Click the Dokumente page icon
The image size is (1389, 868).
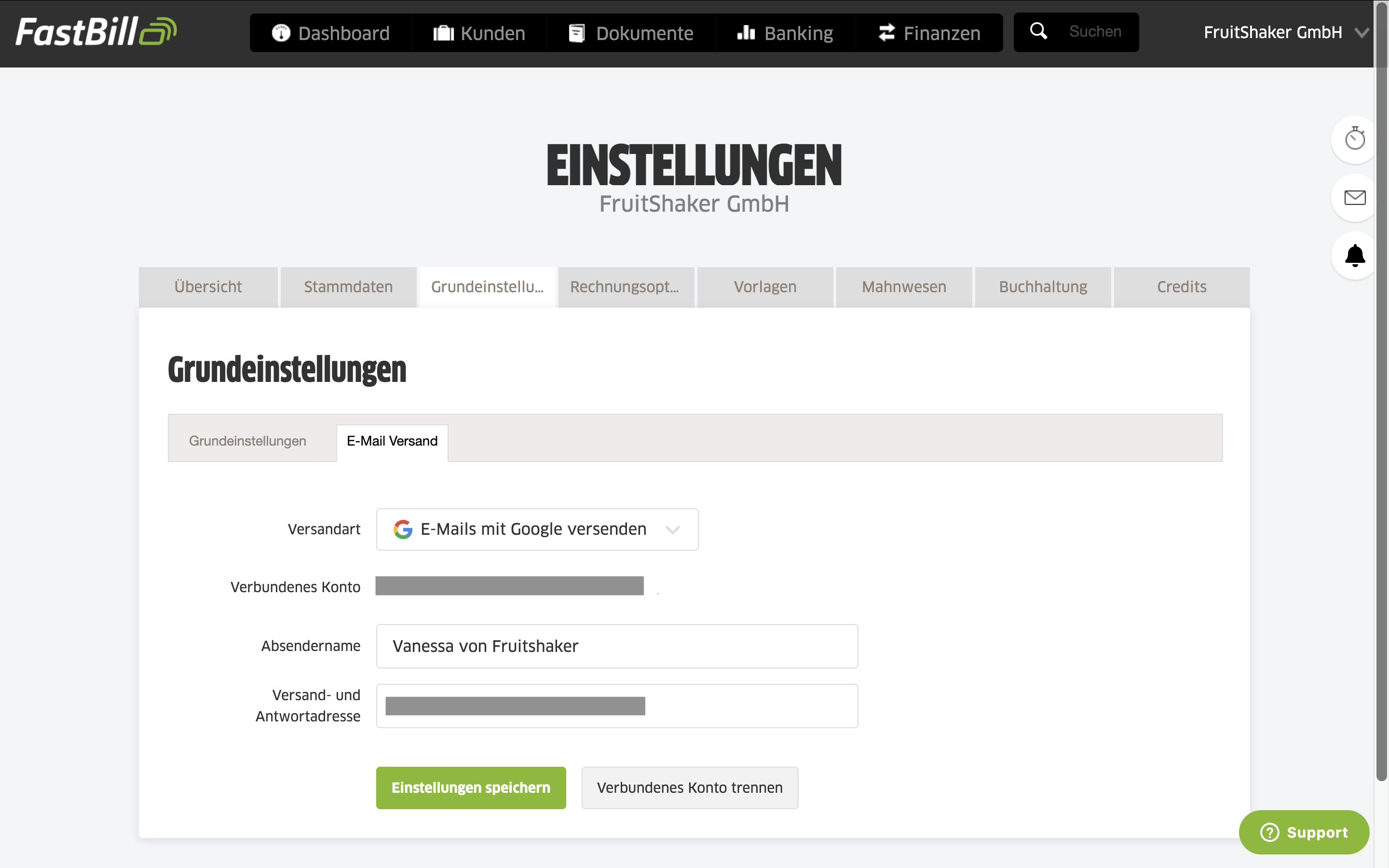point(577,33)
